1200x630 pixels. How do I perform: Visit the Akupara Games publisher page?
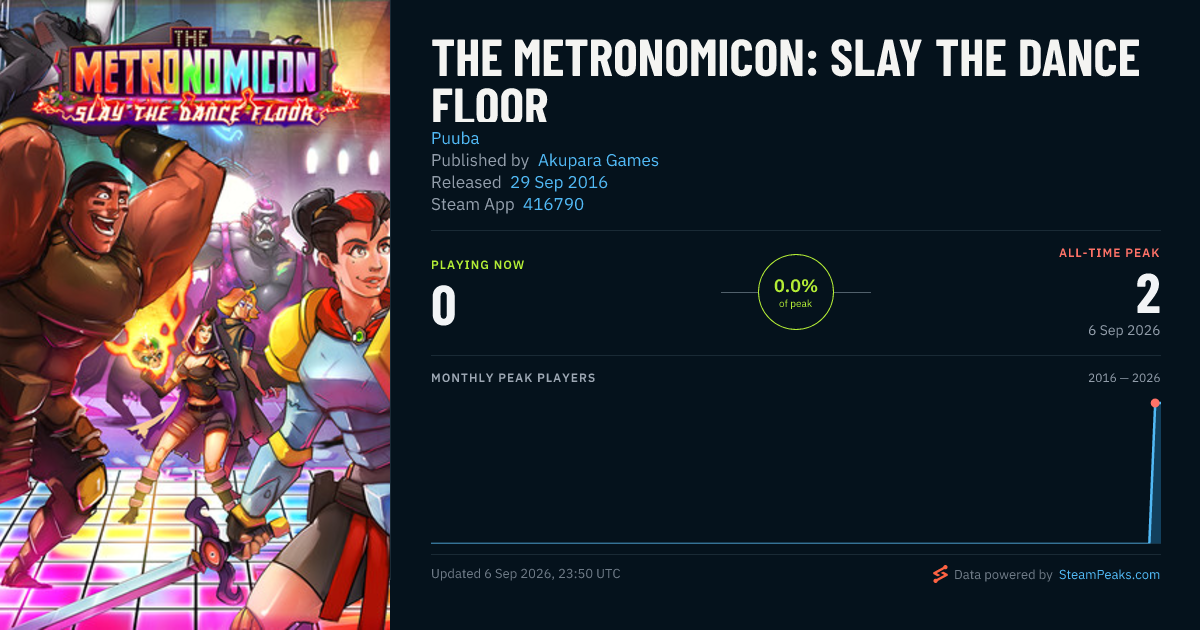click(x=598, y=160)
